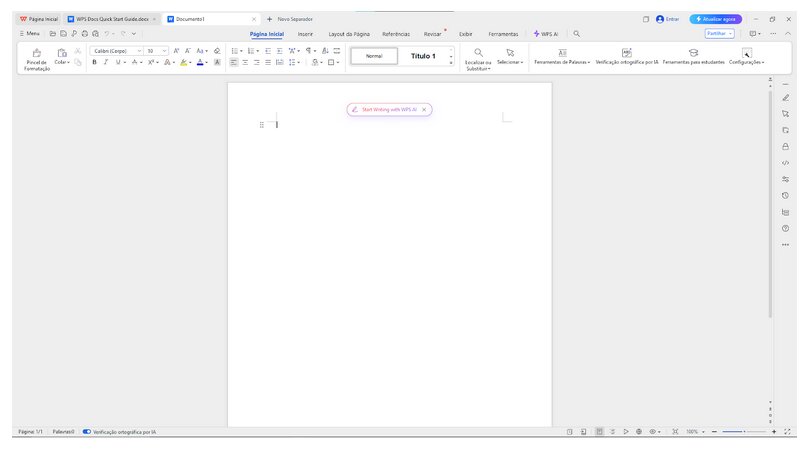Open the Layout da Página tab
This screenshot has height=450, width=809.
[x=348, y=33]
